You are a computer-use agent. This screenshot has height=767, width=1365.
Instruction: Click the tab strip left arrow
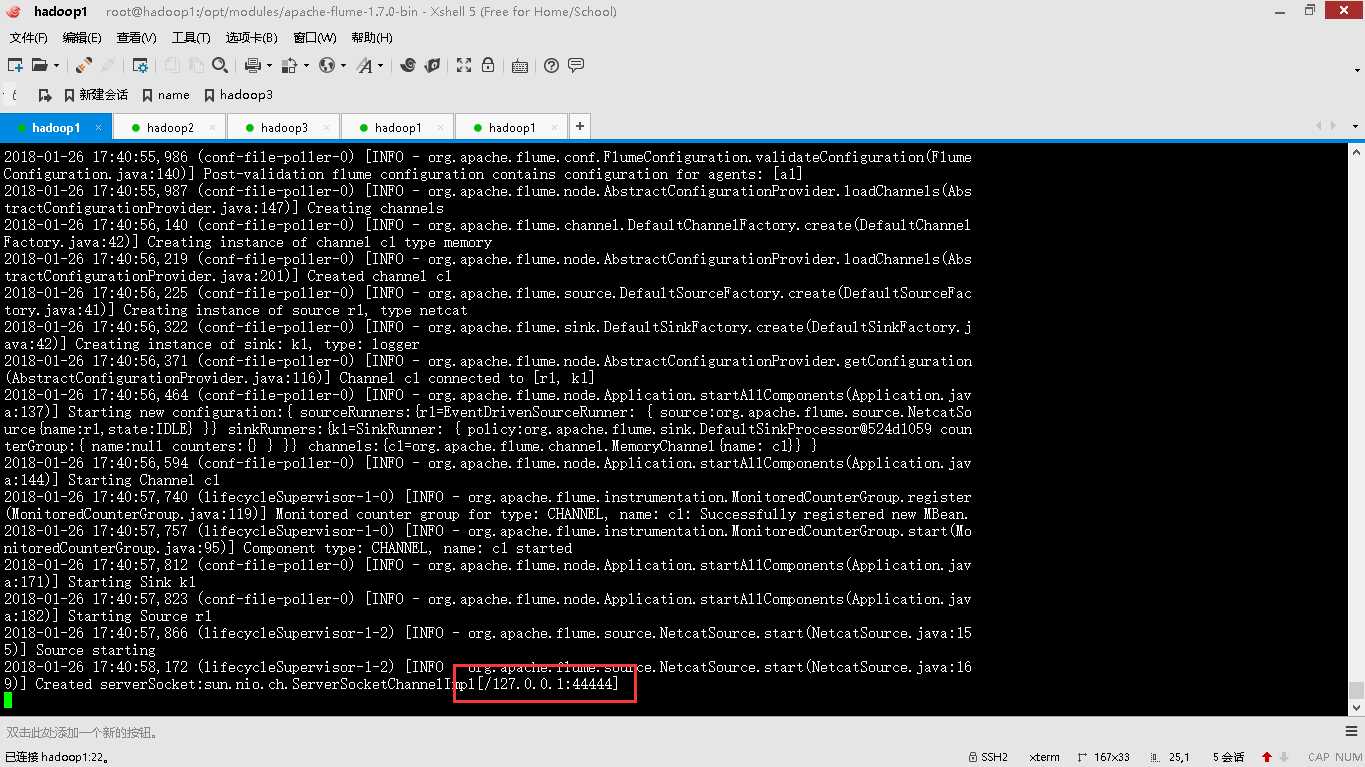click(x=1320, y=126)
